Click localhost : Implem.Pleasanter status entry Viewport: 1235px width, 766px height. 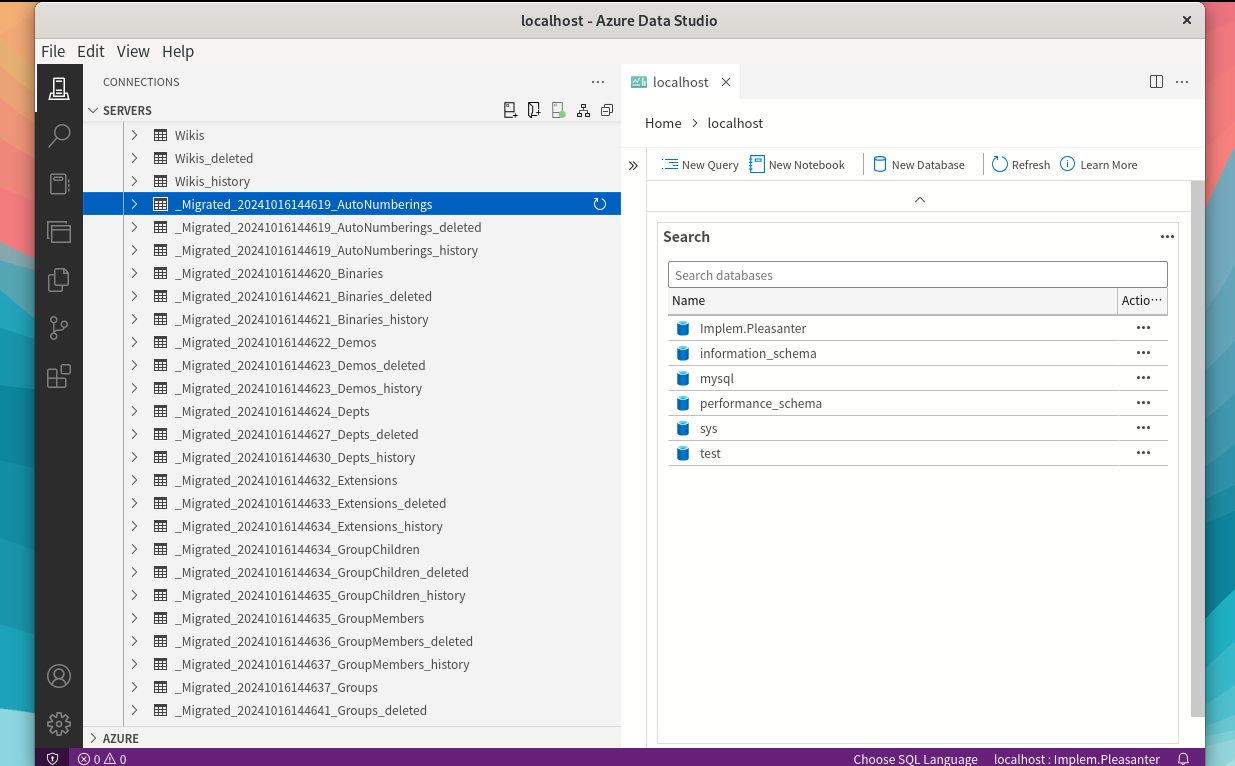[1077, 759]
